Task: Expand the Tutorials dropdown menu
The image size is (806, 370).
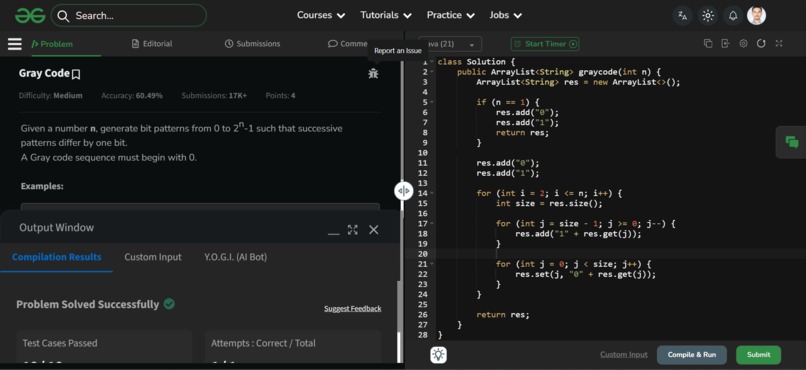Action: (x=386, y=15)
